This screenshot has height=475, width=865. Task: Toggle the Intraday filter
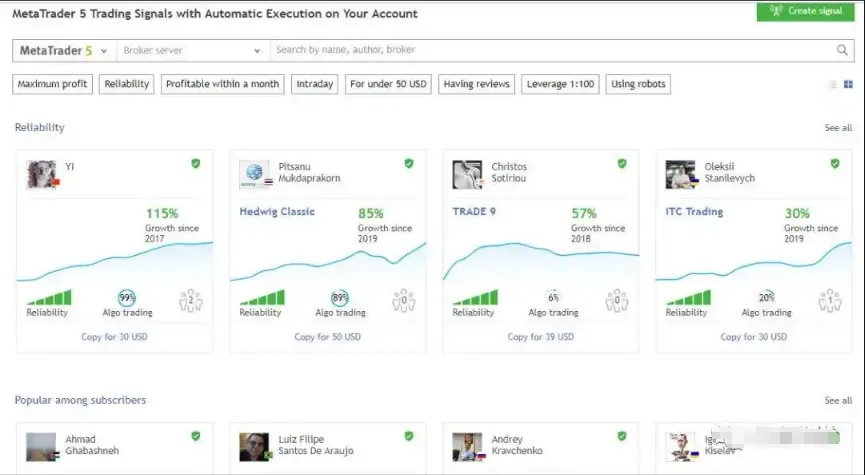point(315,84)
